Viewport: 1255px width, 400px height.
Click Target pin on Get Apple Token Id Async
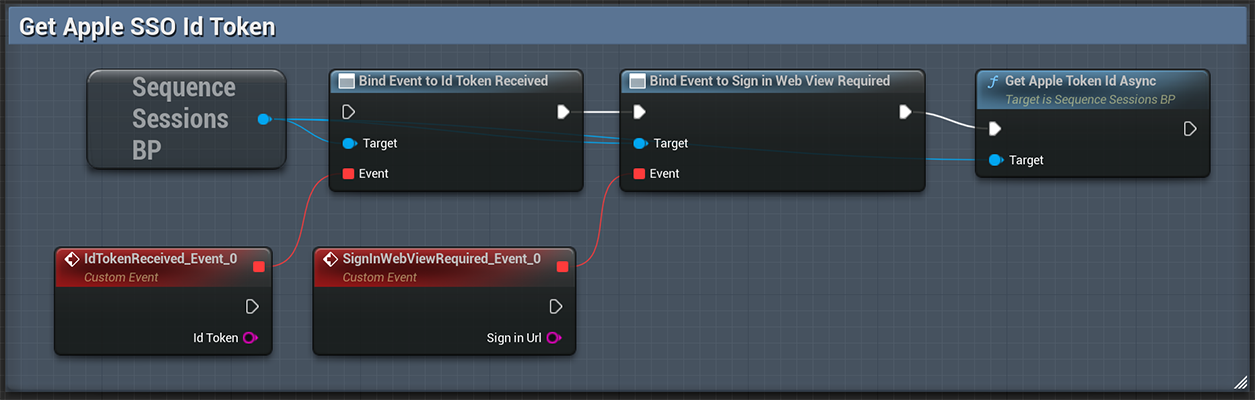click(x=995, y=160)
